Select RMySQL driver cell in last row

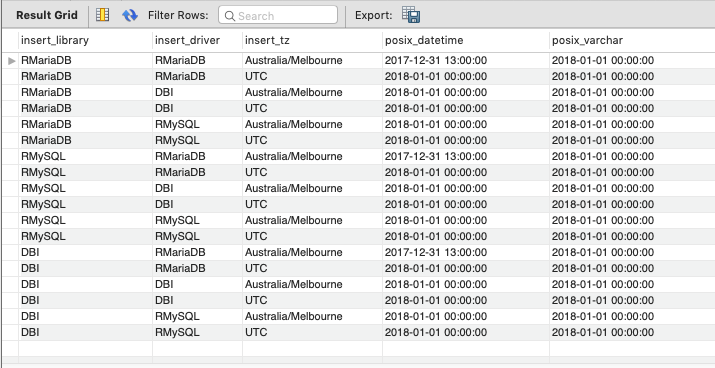point(197,332)
